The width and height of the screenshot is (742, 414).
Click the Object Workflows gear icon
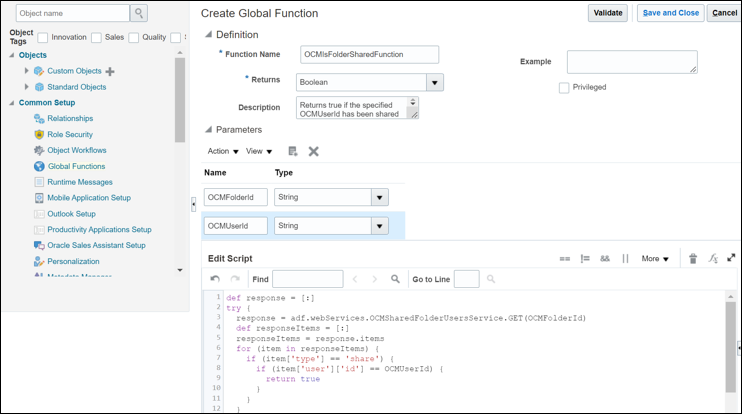(x=39, y=150)
